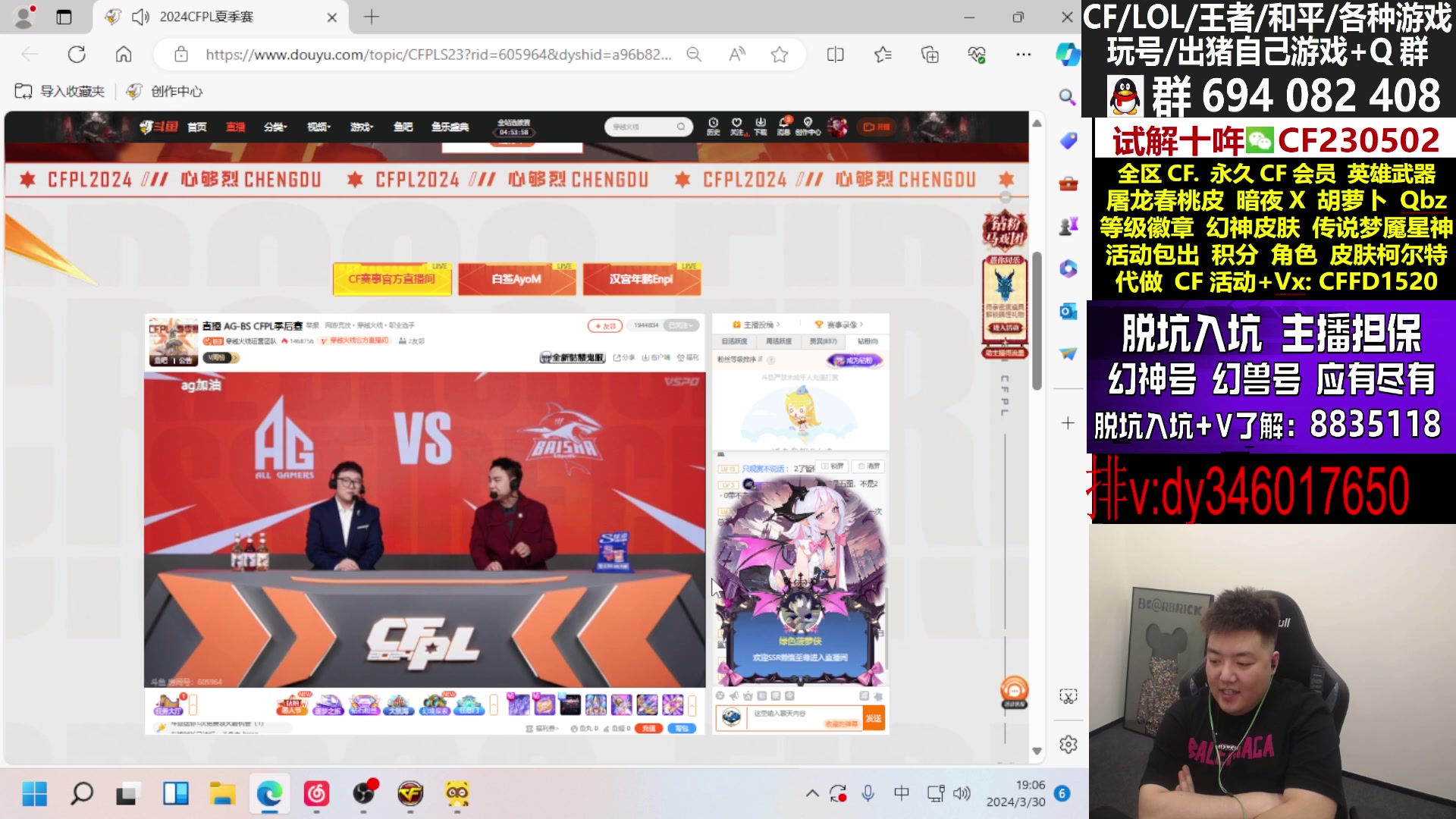
Task: Expand the 视频 dropdown menu
Action: (x=319, y=127)
